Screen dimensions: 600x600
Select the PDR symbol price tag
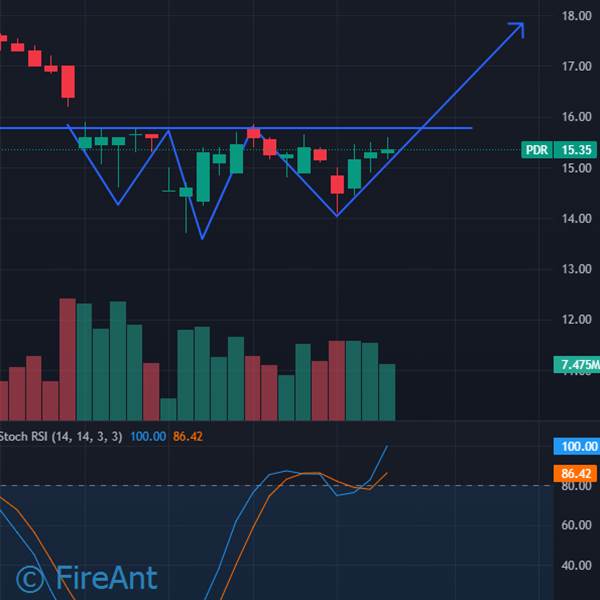coord(537,150)
